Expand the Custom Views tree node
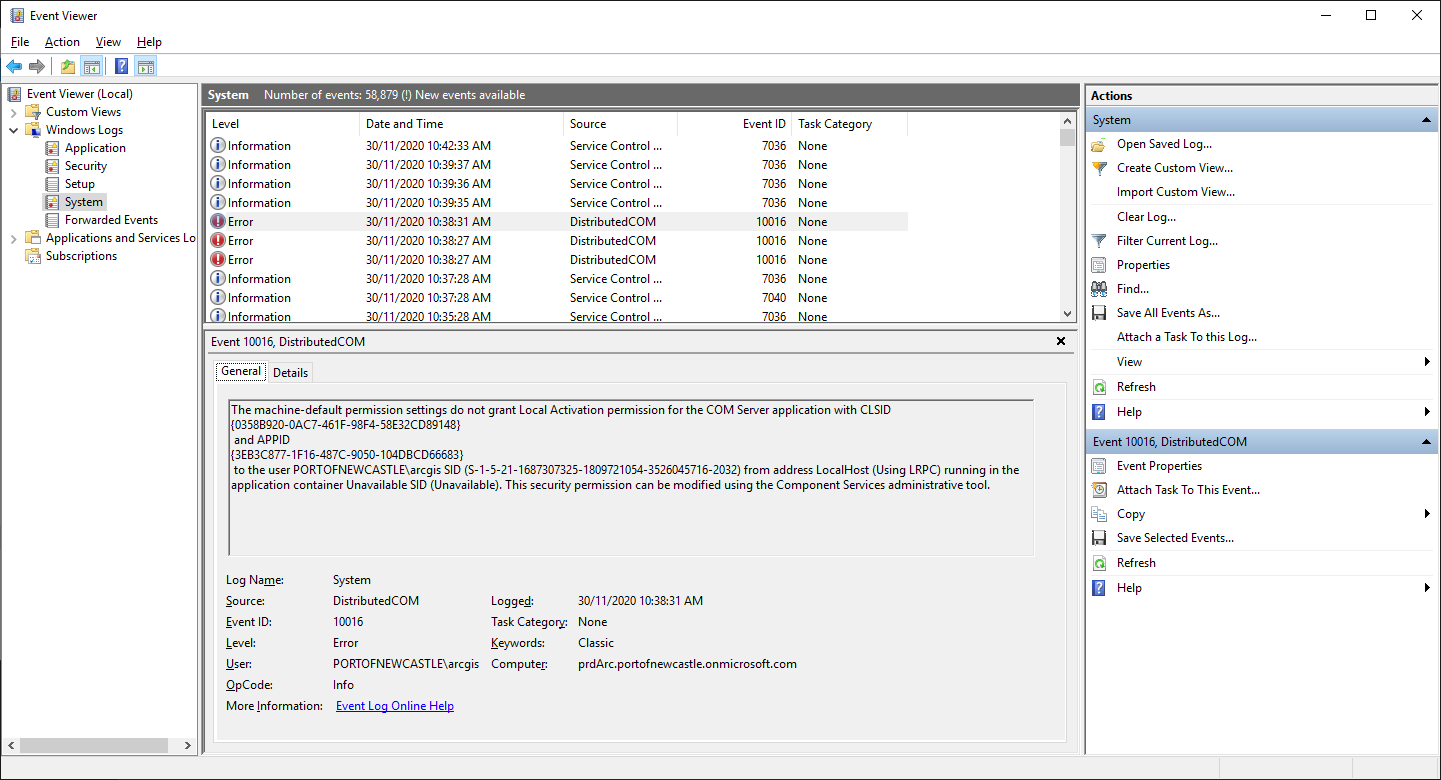The height and width of the screenshot is (780, 1441). click(13, 111)
